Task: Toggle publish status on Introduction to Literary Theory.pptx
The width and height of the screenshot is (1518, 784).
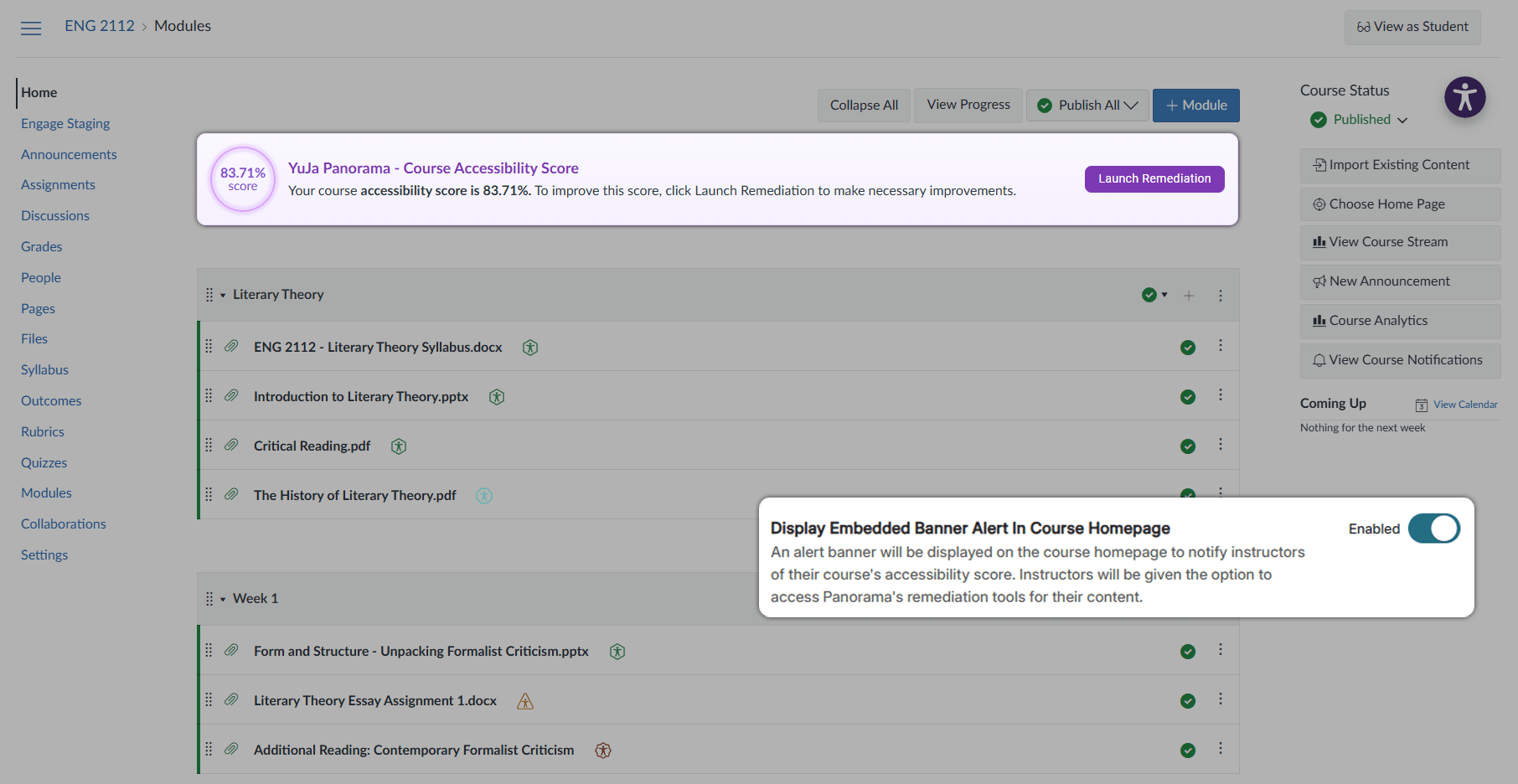Action: point(1187,396)
